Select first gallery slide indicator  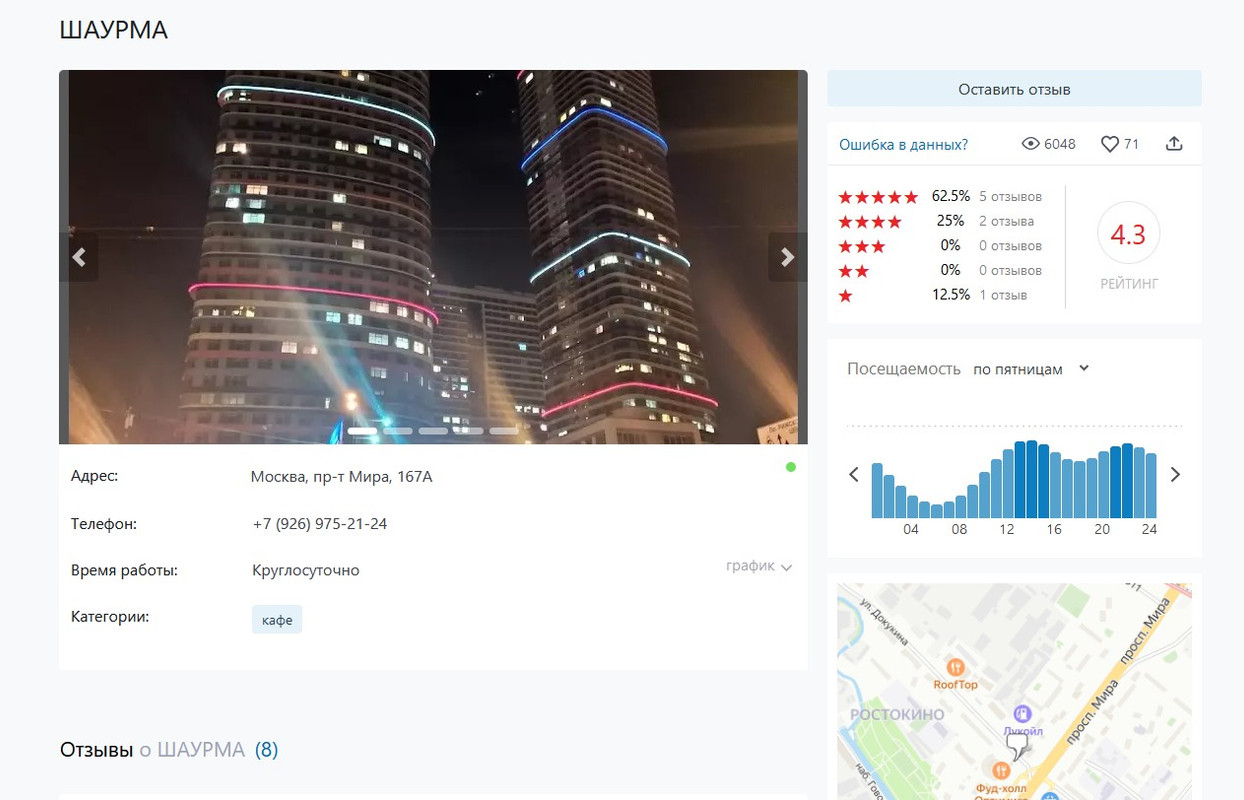pos(362,431)
